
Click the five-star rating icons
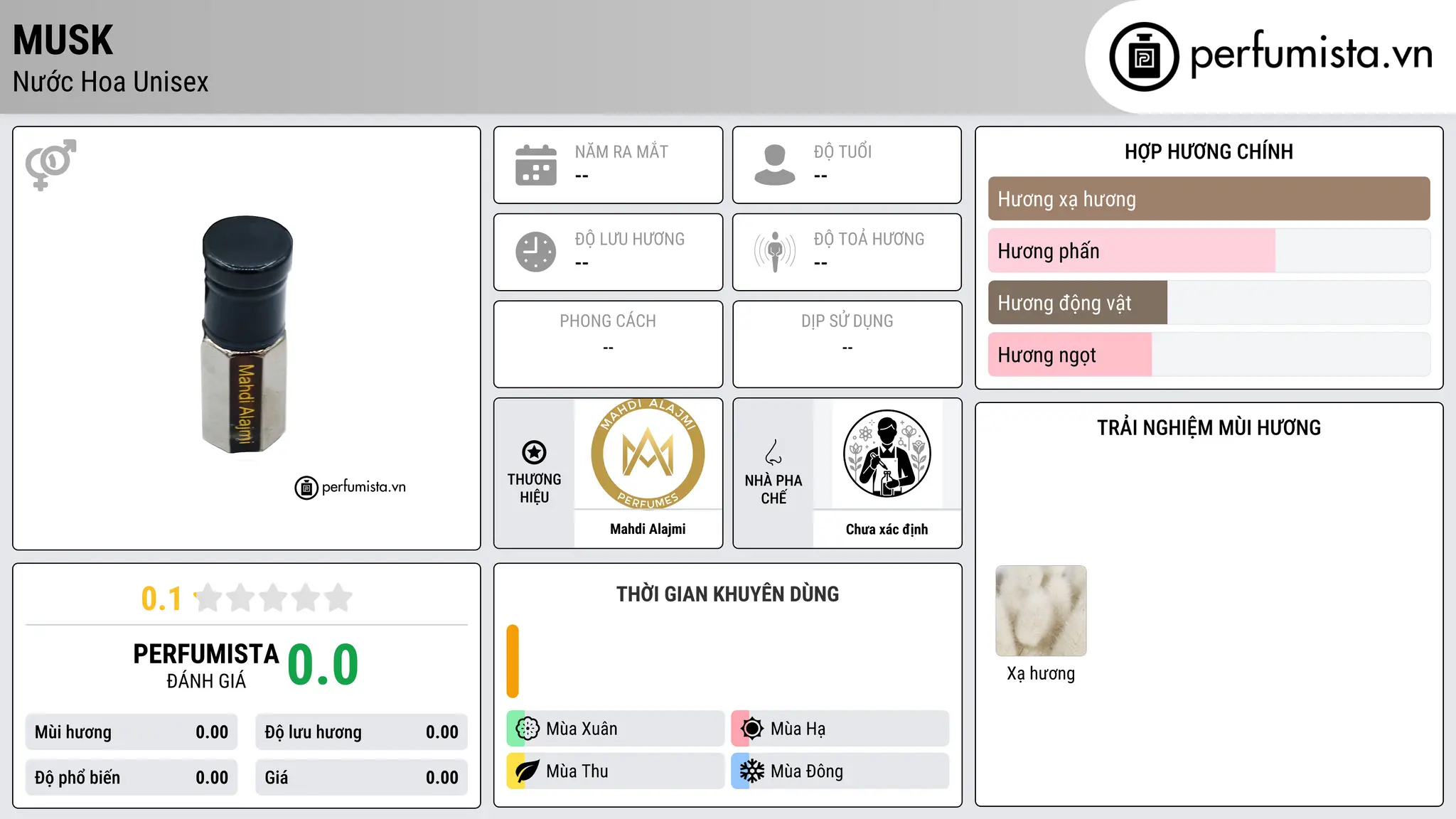click(274, 598)
